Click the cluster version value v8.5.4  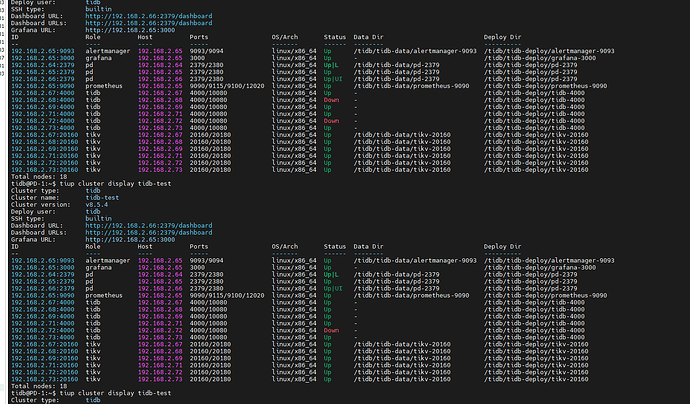(x=96, y=205)
